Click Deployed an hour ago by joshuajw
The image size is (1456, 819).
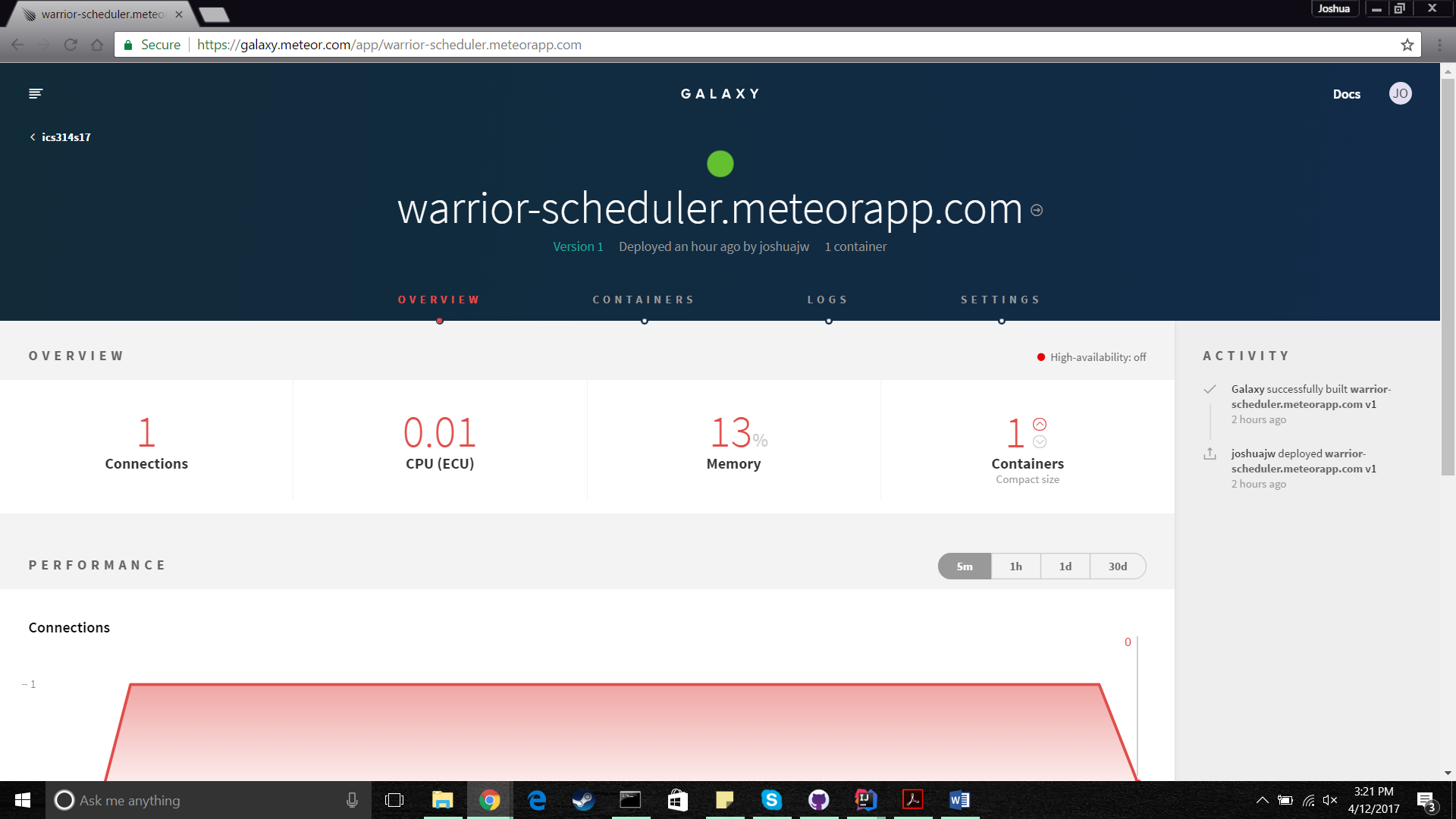click(x=714, y=246)
